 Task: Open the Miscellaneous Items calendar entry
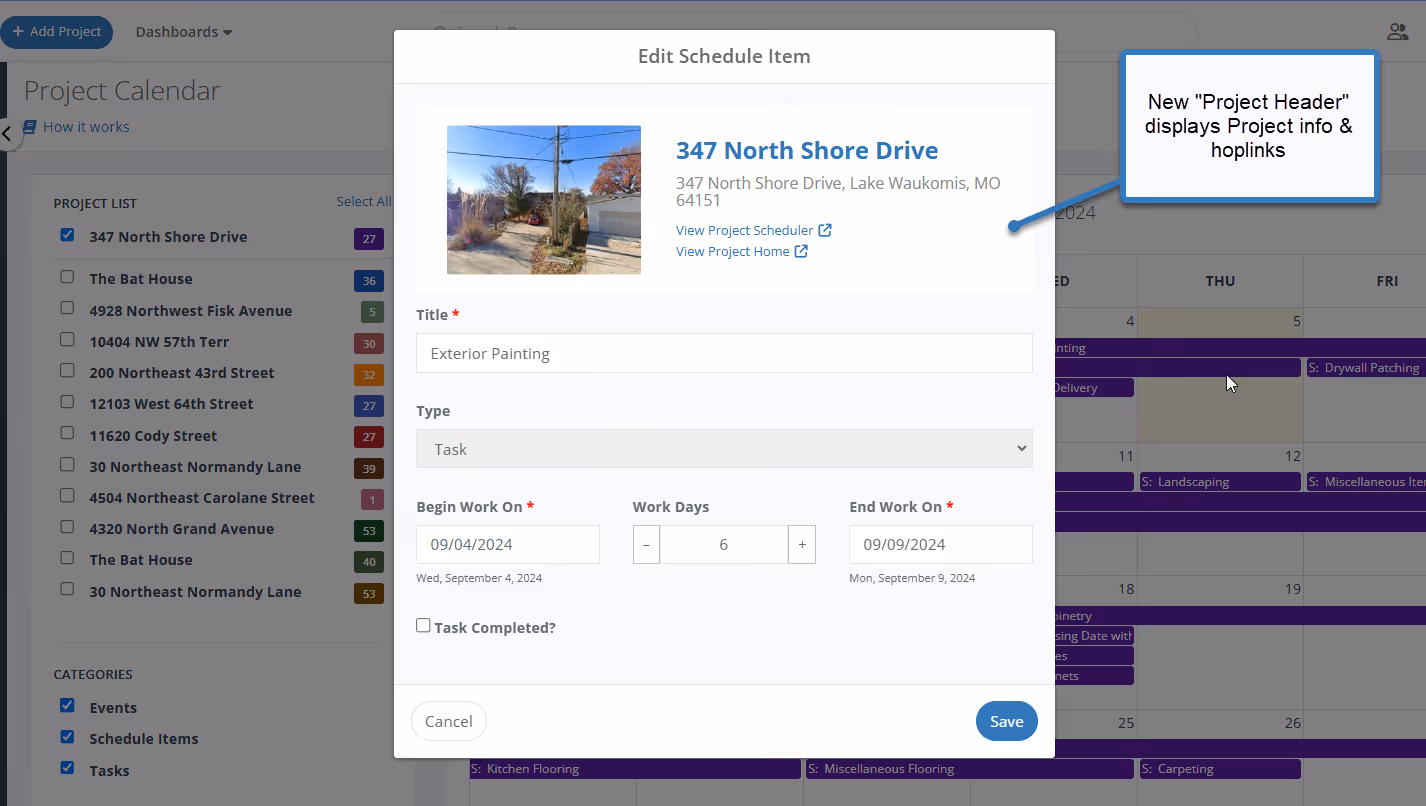tap(1366, 482)
